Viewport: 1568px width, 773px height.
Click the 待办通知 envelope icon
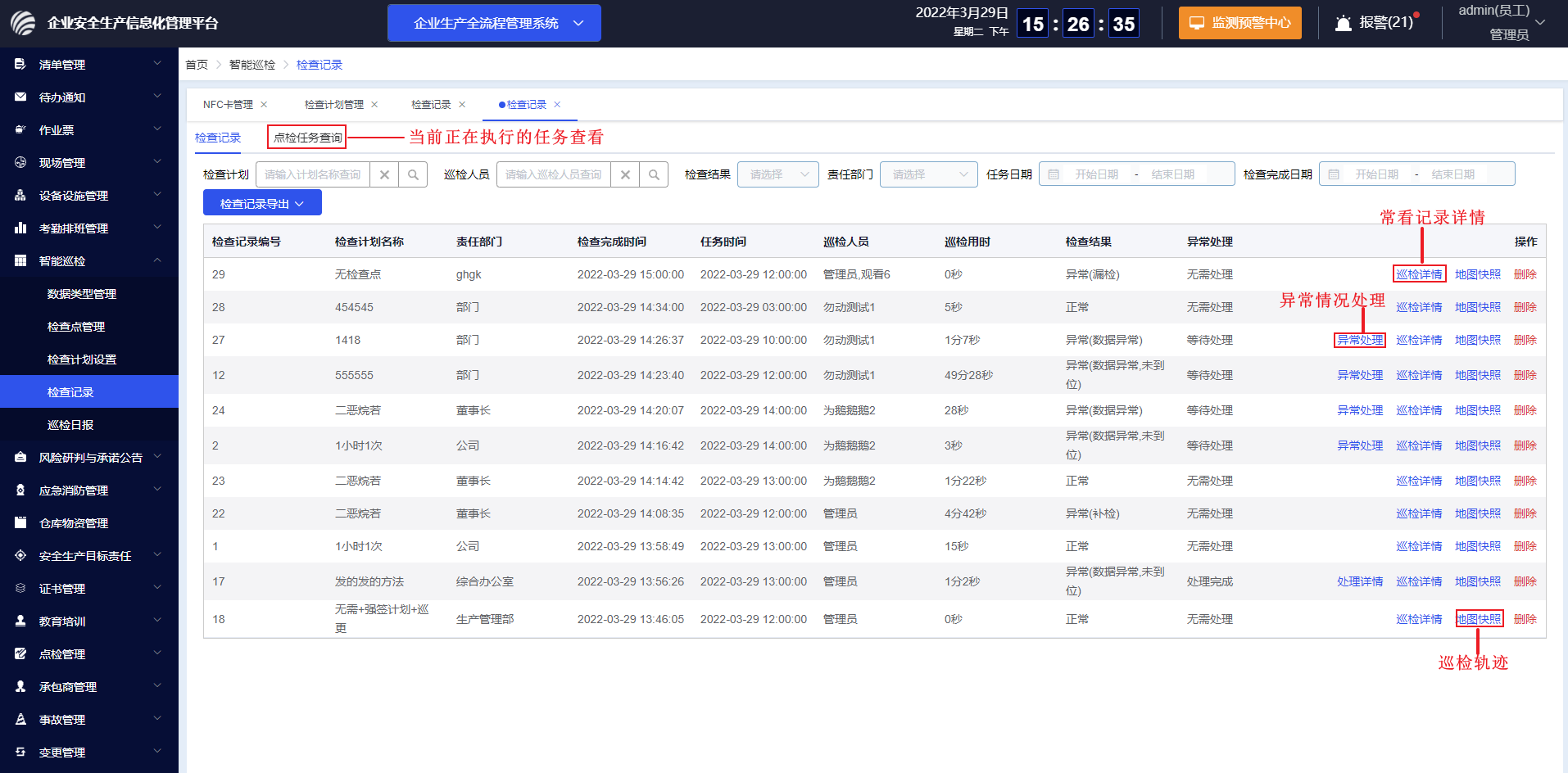tap(20, 97)
